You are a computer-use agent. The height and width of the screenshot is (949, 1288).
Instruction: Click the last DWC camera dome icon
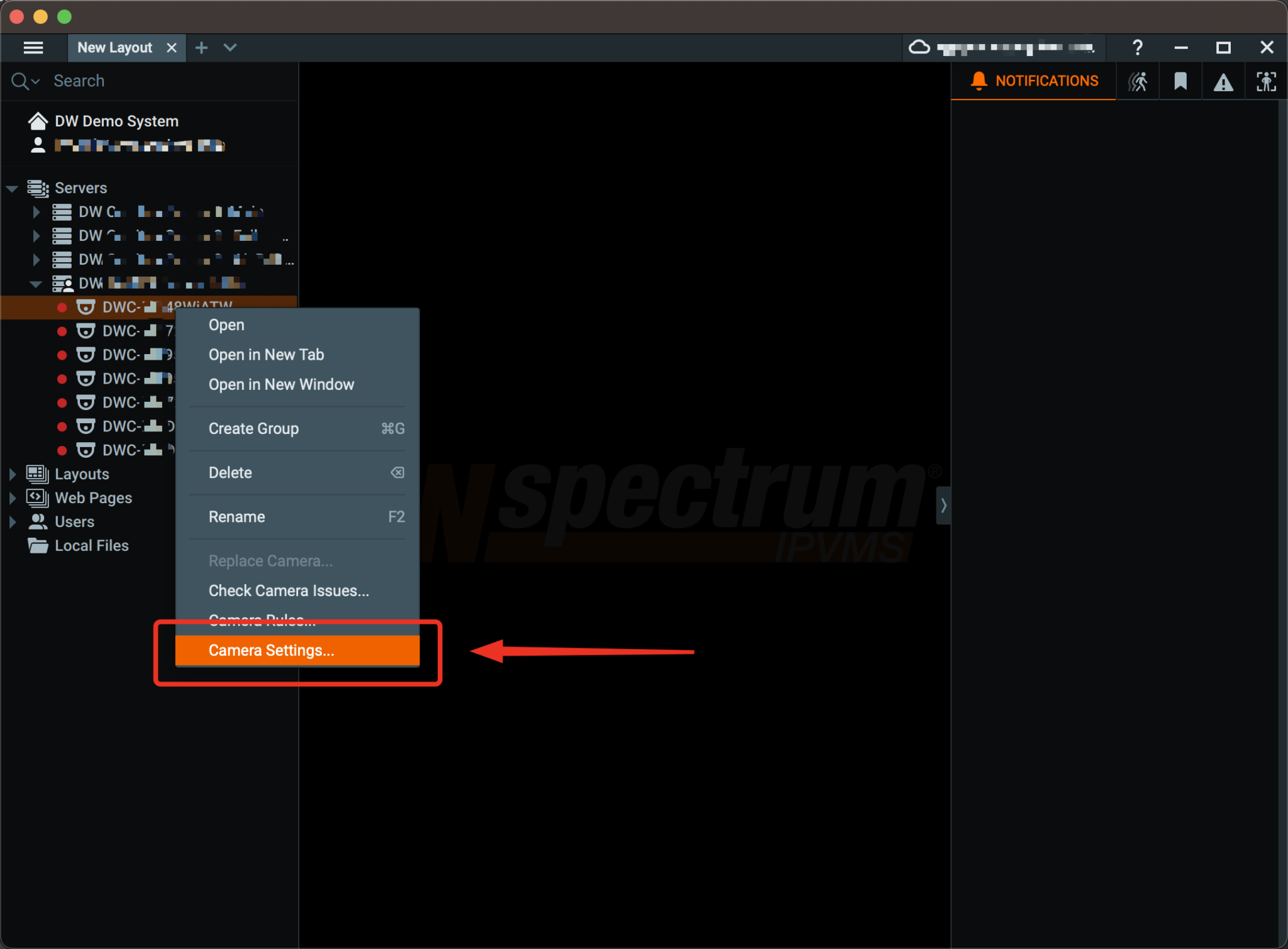click(86, 450)
